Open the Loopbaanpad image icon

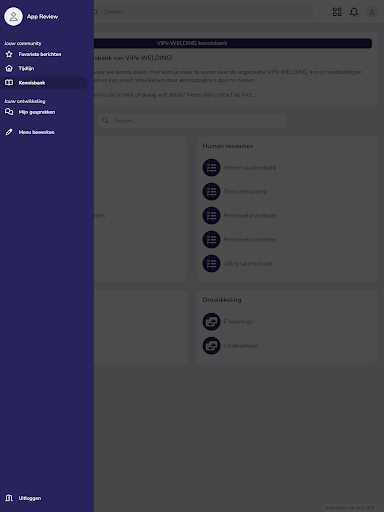[x=211, y=346]
